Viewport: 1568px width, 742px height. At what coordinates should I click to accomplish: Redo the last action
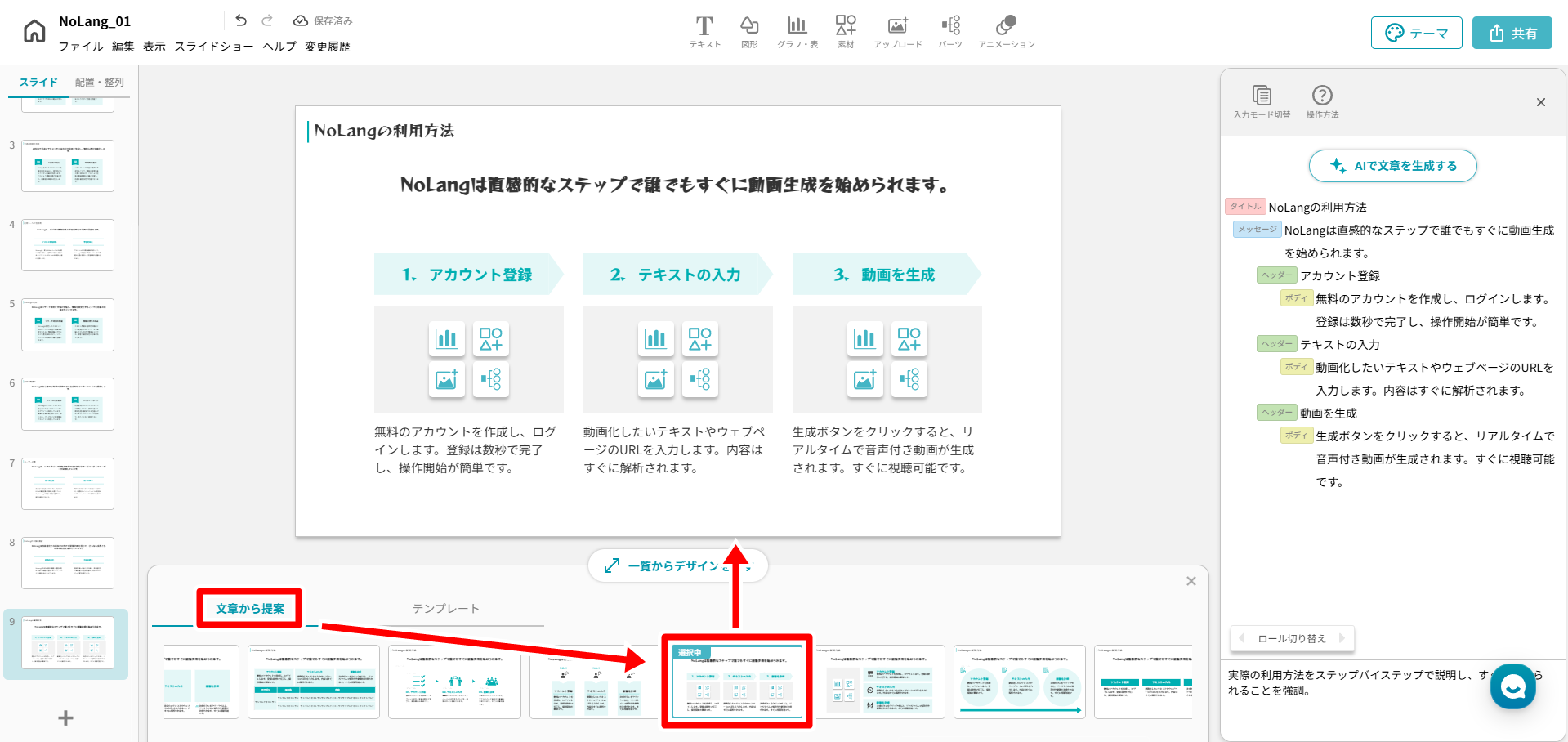click(267, 20)
